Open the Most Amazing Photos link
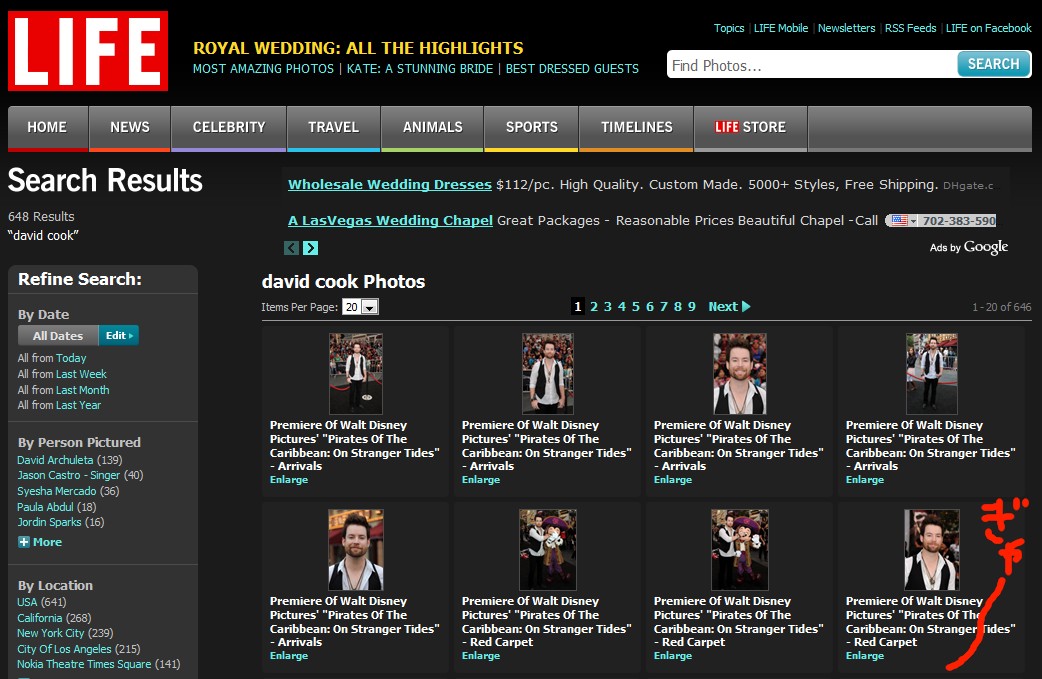This screenshot has height=679, width=1042. coord(263,69)
